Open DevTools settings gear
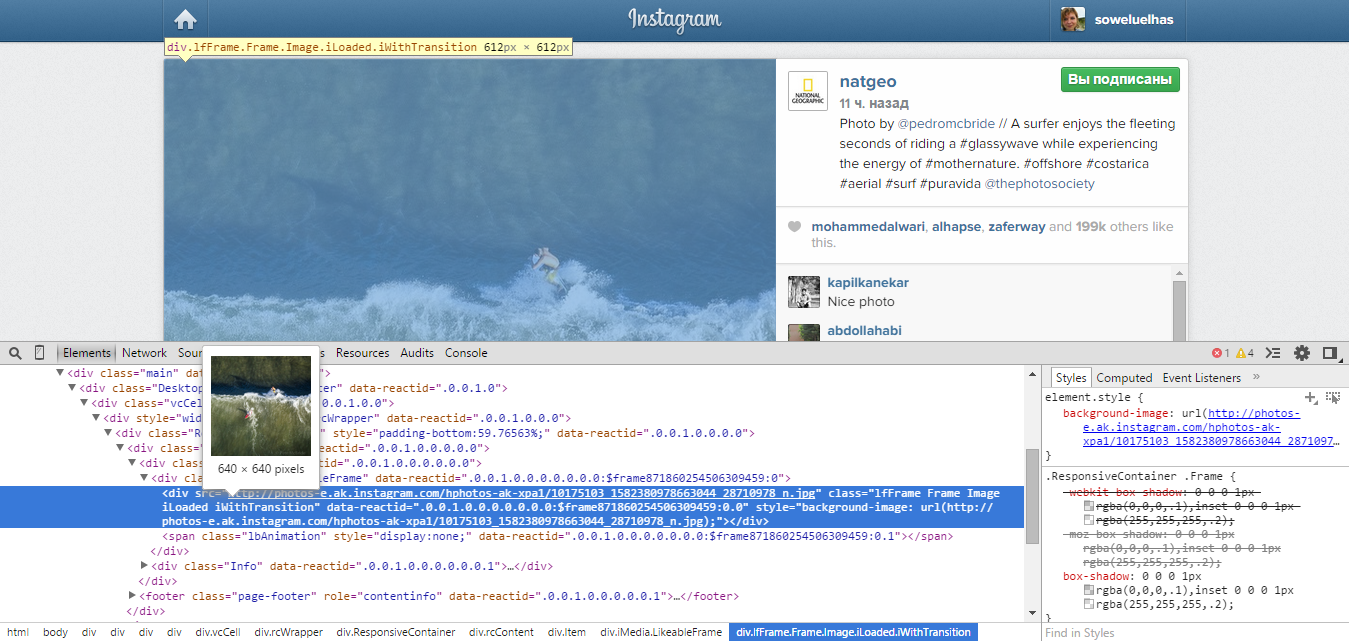1349x641 pixels. 1302,353
